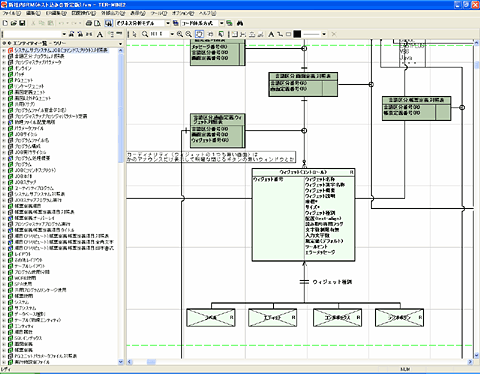Click the large 'A' font icon above tree
This screenshot has height=374, width=480.
[99, 34]
